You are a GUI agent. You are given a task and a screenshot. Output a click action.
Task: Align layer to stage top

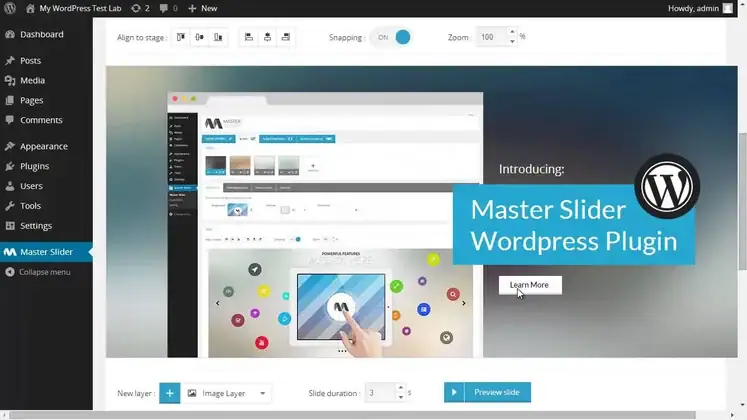181,37
